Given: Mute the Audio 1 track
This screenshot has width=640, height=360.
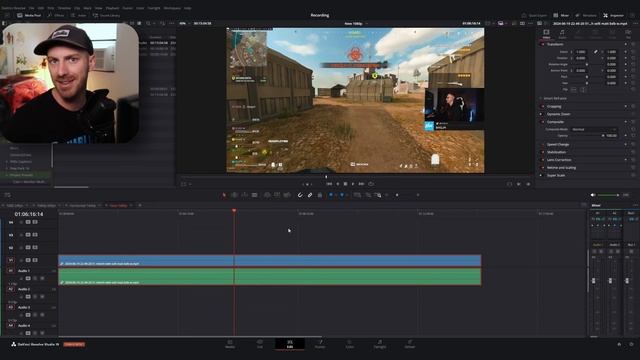Looking at the screenshot, I should (x=42, y=278).
